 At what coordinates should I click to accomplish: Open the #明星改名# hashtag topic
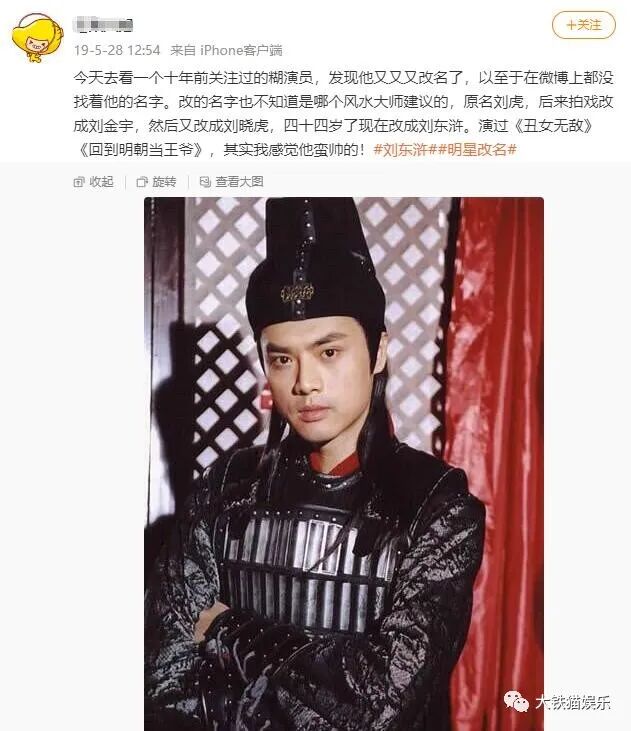click(477, 150)
